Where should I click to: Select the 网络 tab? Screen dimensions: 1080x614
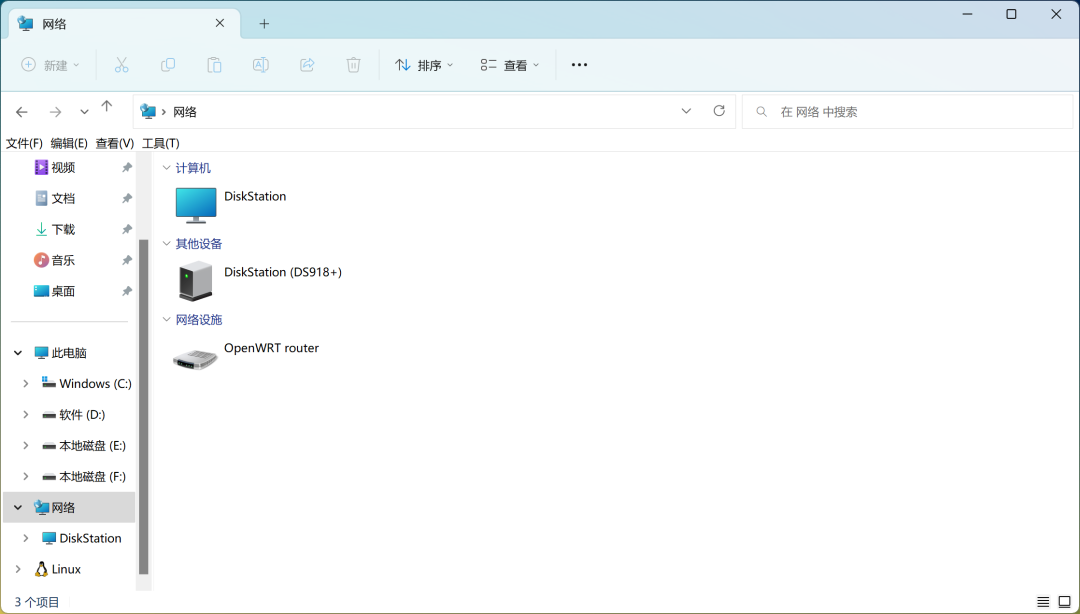(x=125, y=23)
